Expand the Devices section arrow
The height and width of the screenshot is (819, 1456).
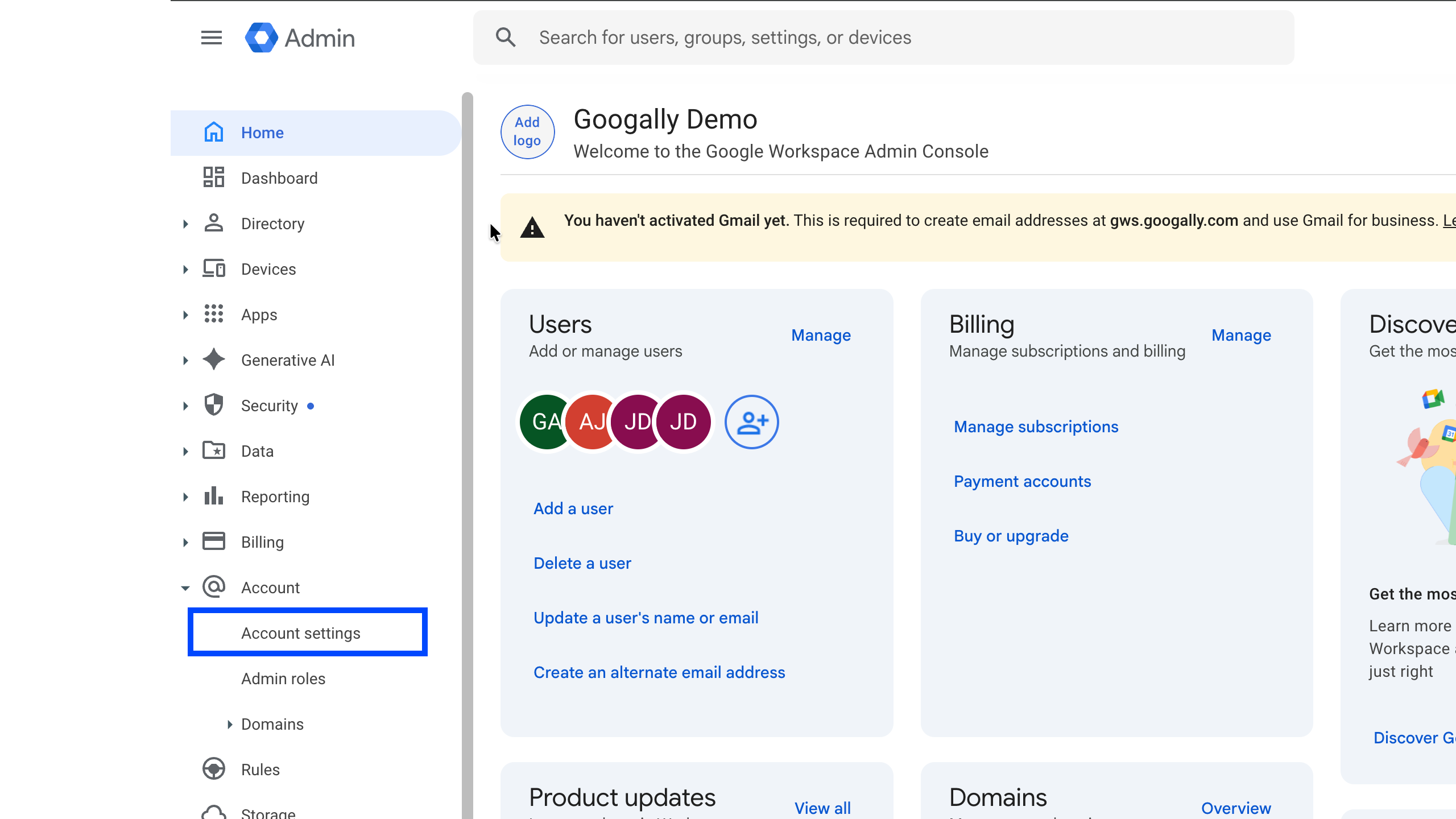coord(185,269)
